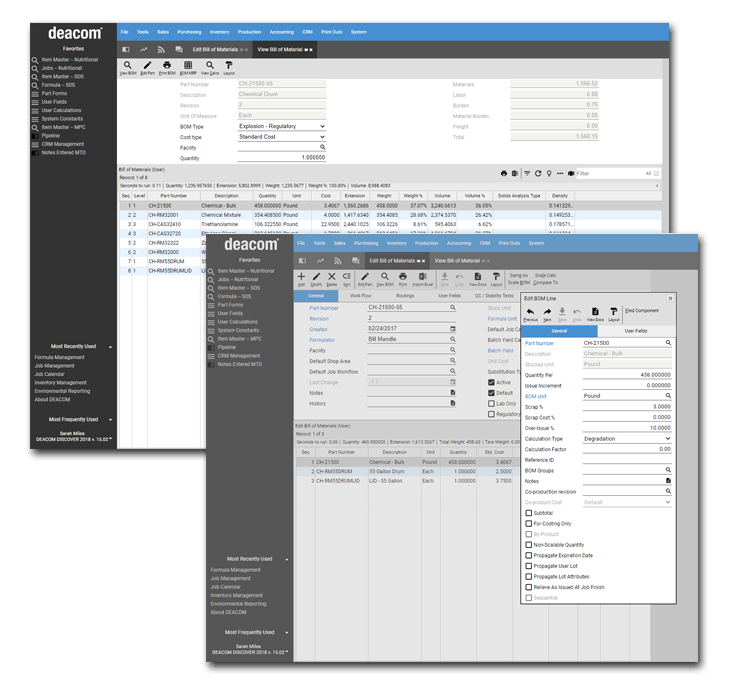Open User Fields tab in Edit BOM Line dialog

point(636,331)
